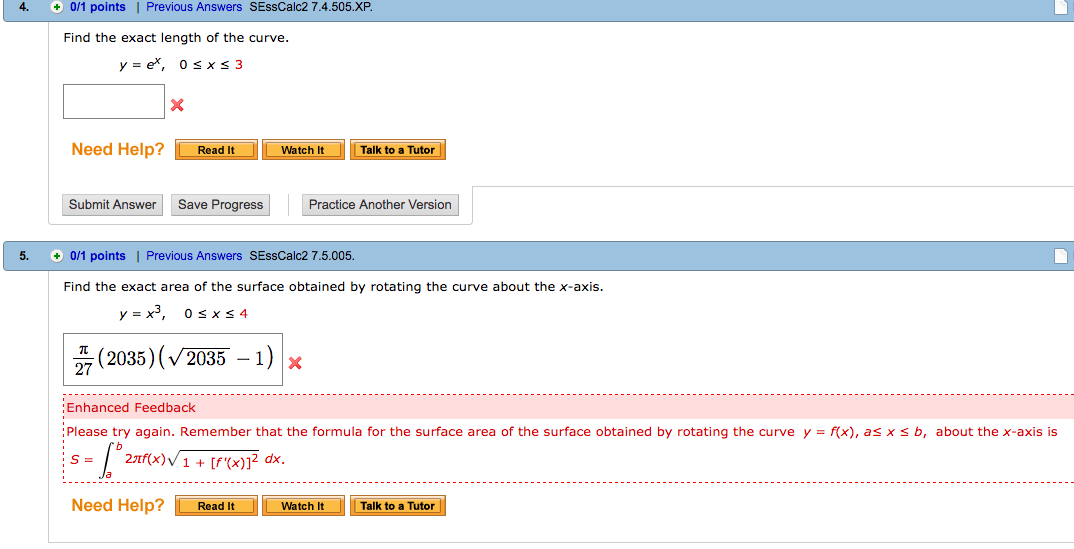Click red X mark beside question 5 answer
This screenshot has height=549, width=1074.
tap(295, 363)
